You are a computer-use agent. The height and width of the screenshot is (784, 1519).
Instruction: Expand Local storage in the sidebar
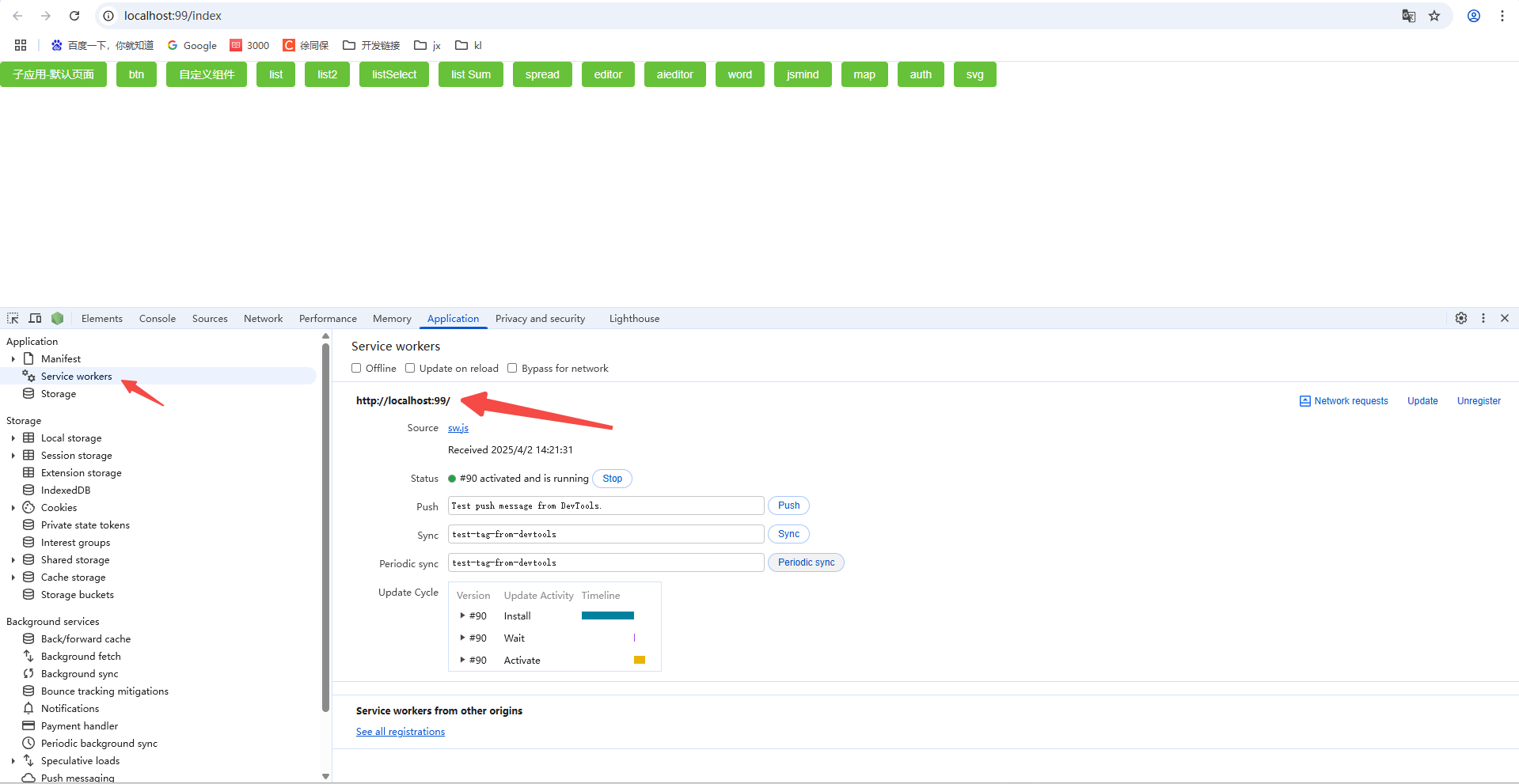(13, 437)
